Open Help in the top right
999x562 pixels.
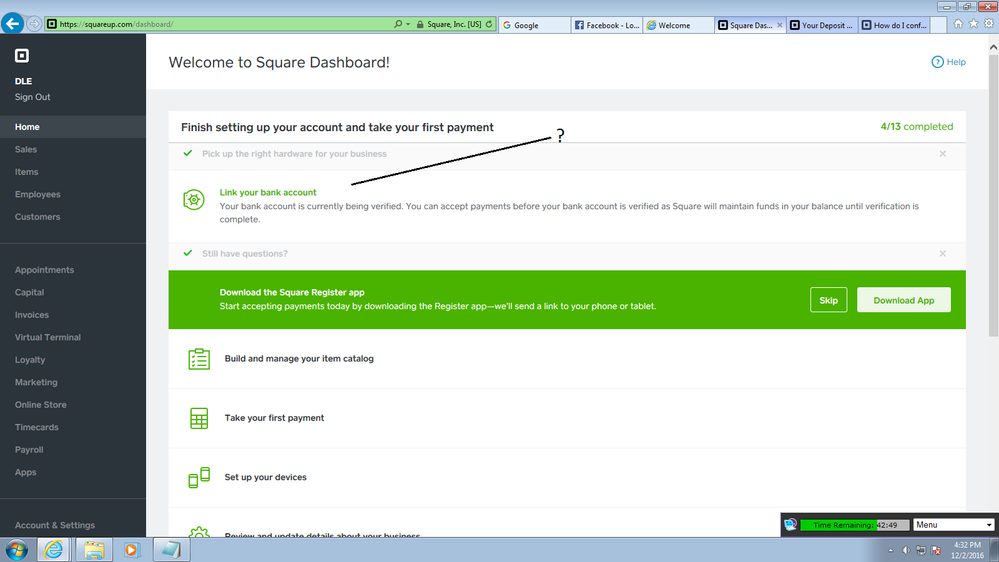point(948,62)
